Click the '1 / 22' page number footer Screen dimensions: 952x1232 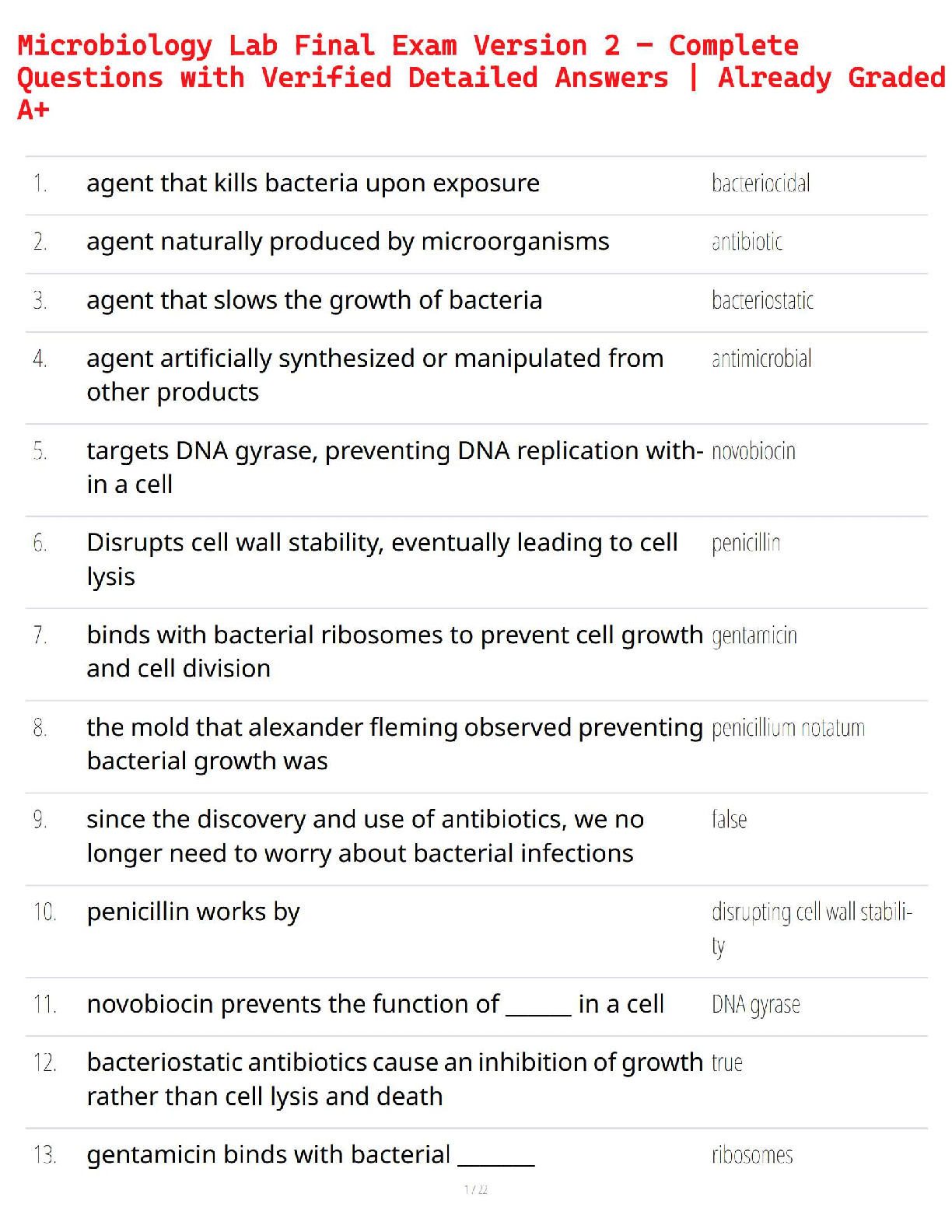coord(476,1189)
